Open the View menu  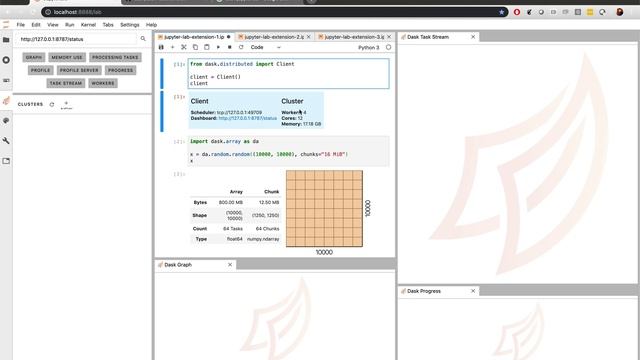(x=53, y=24)
